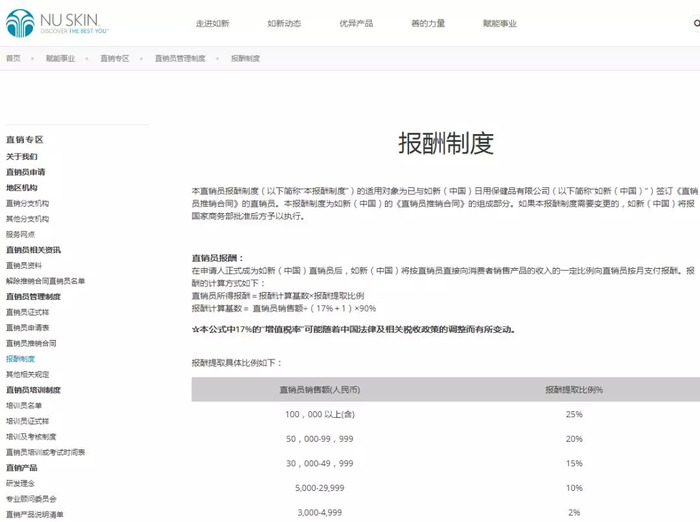Screen dimensions: 700x522
Task: Select 直销分支机构 sidebar link
Action: tap(27, 203)
